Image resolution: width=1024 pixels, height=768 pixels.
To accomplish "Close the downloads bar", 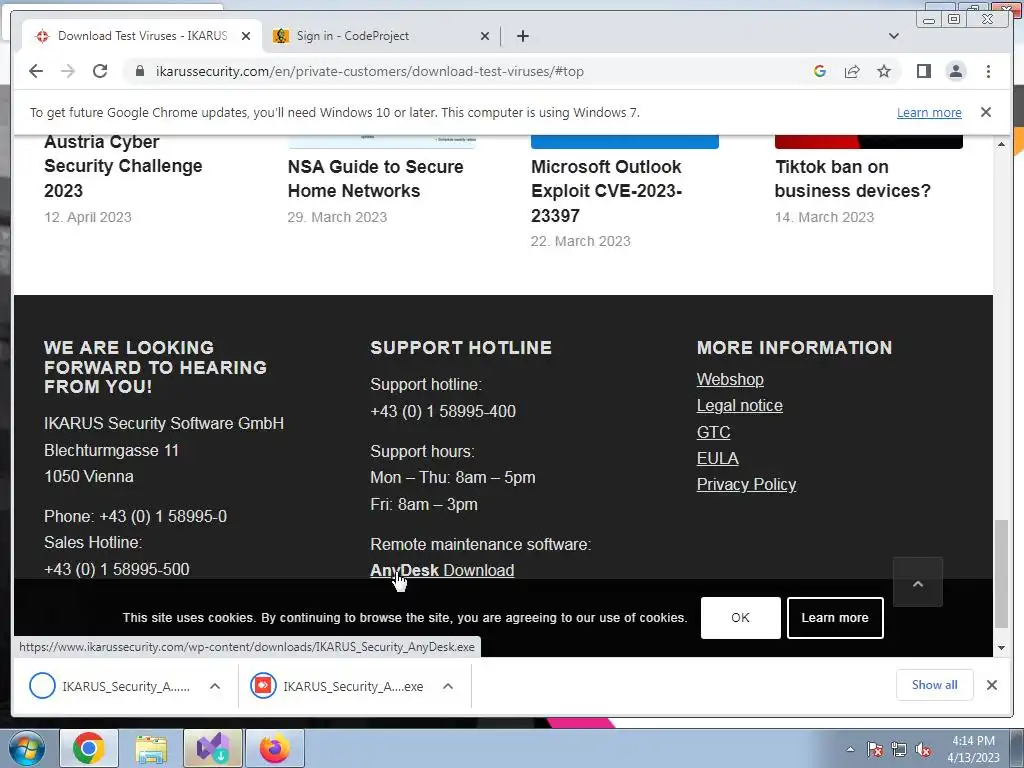I will pyautogui.click(x=991, y=685).
